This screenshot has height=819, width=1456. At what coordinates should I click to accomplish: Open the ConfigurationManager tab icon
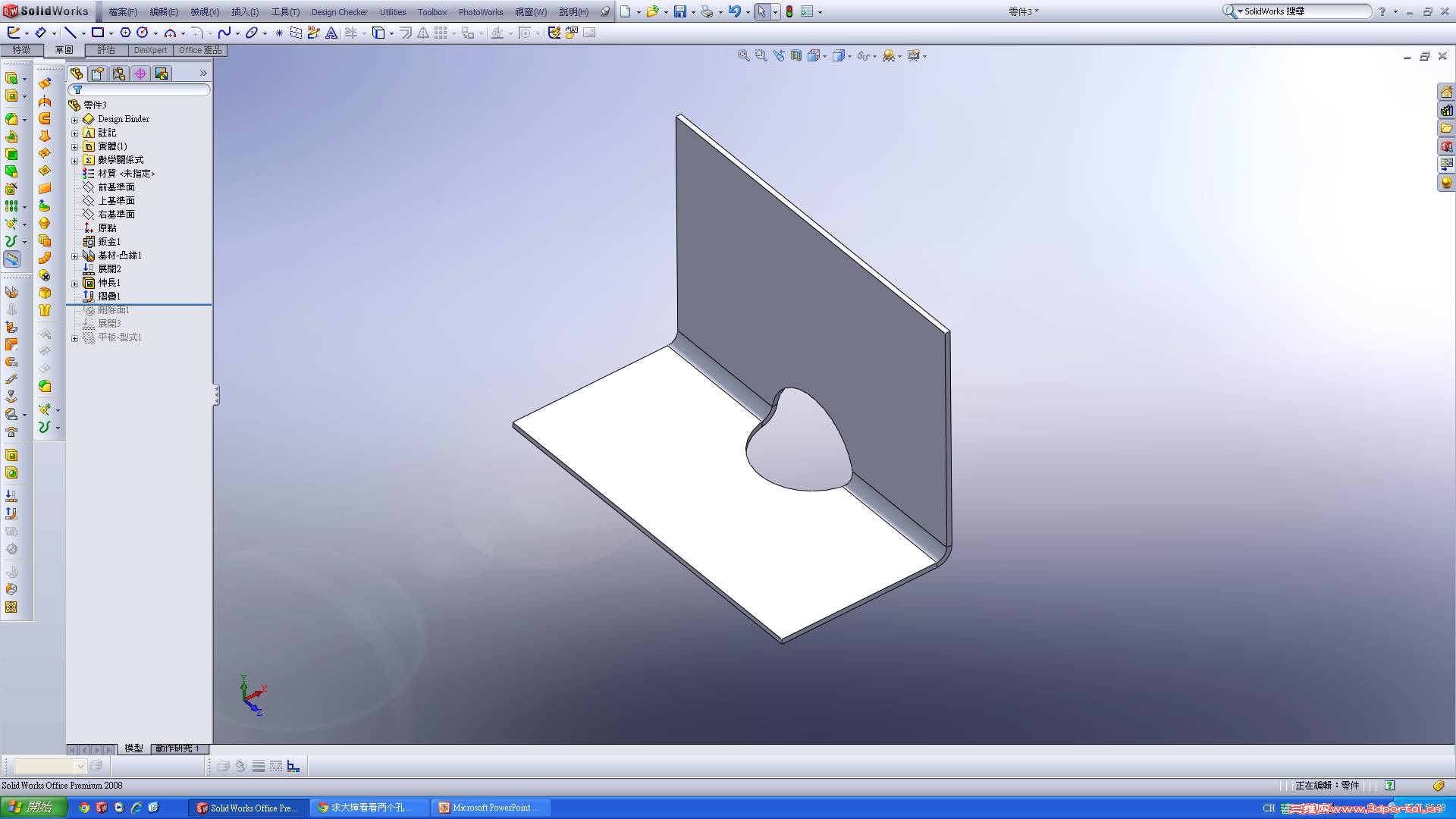(x=119, y=74)
